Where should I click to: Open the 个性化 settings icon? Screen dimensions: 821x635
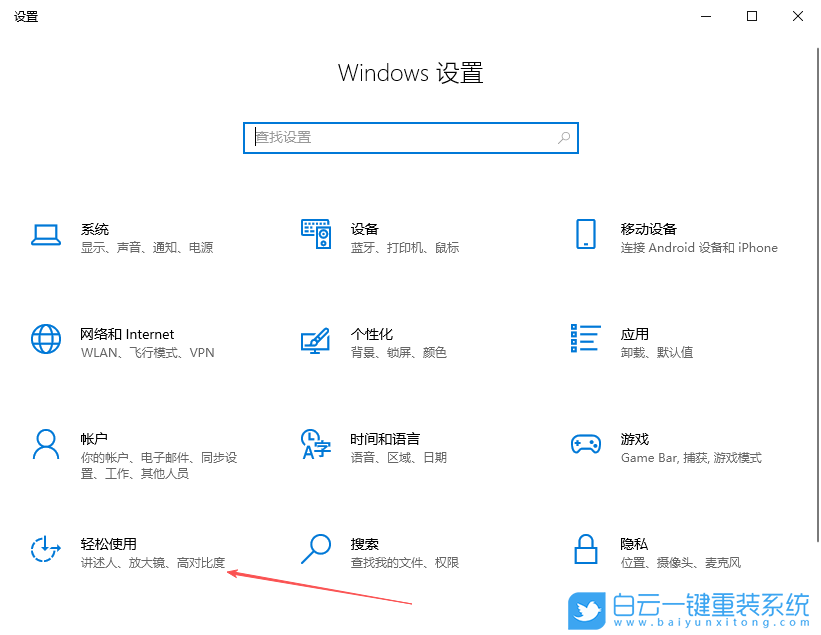click(316, 340)
